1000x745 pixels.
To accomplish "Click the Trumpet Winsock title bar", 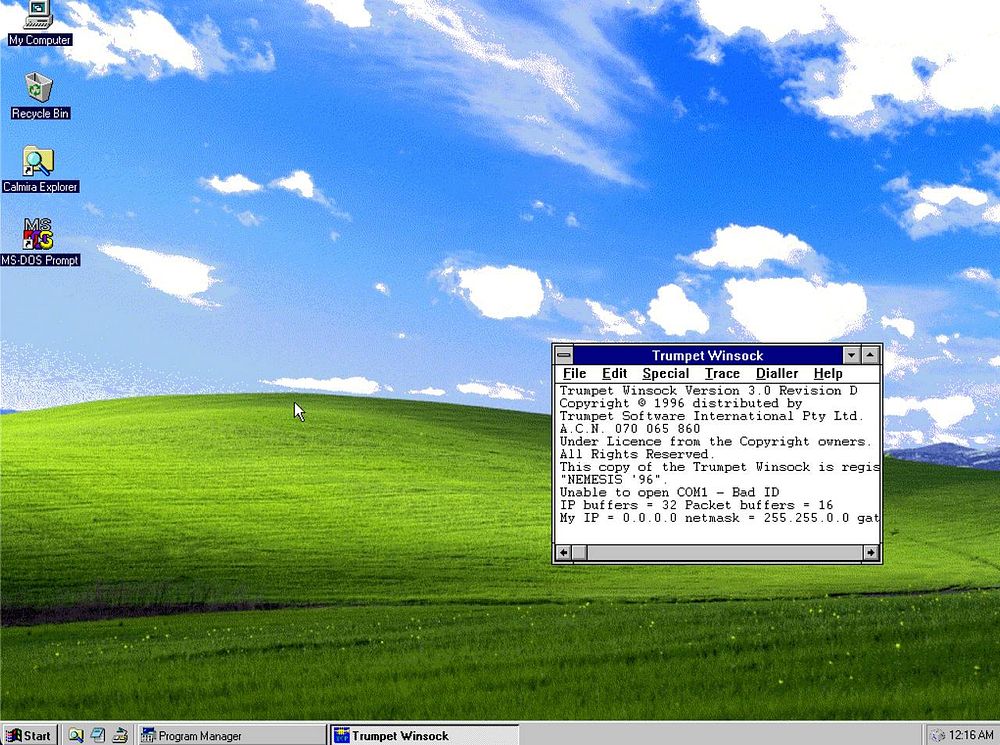I will click(707, 355).
